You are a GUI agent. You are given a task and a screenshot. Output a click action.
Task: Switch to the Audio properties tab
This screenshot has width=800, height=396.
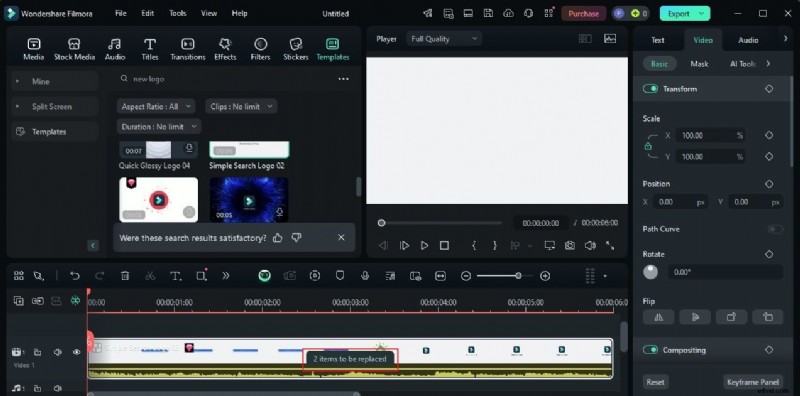[x=748, y=40]
